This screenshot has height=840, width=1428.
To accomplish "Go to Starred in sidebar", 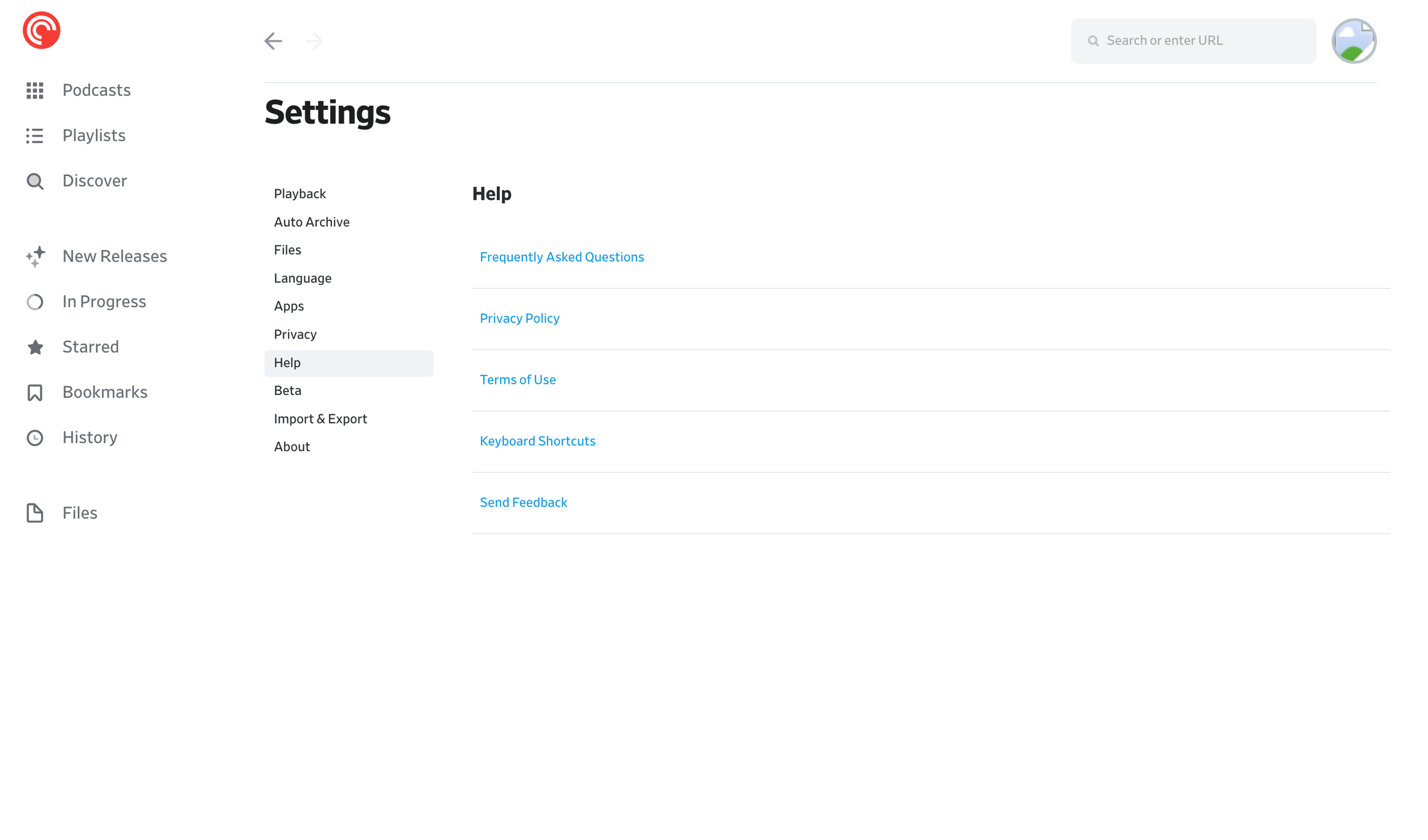I will pyautogui.click(x=90, y=347).
